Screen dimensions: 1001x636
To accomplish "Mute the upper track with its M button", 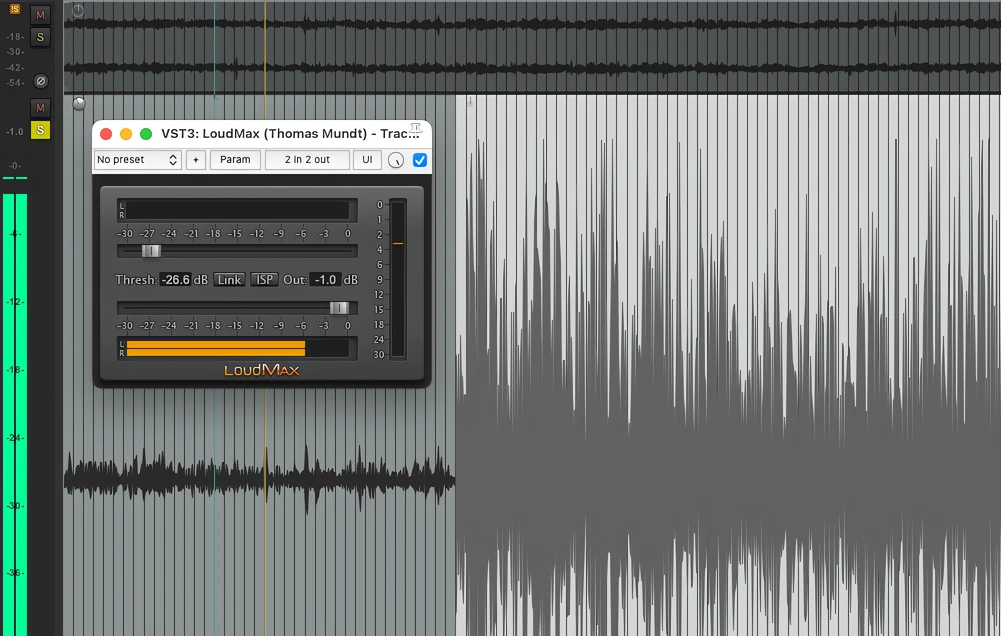I will 40,15.
